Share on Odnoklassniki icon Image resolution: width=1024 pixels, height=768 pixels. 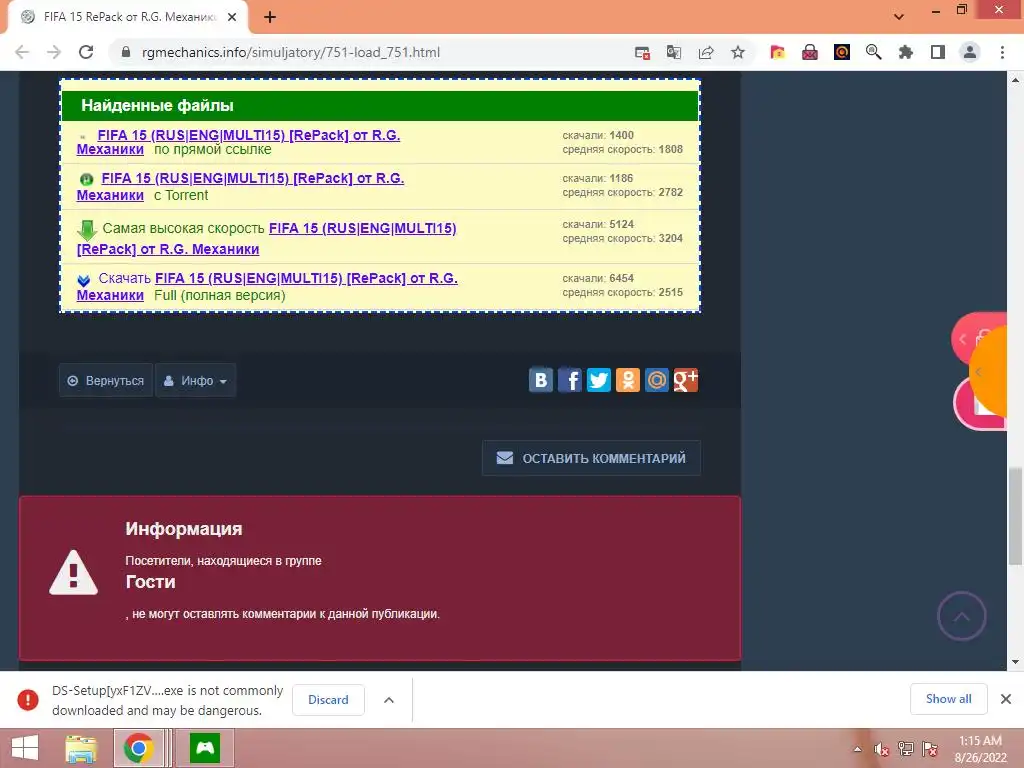click(x=628, y=380)
